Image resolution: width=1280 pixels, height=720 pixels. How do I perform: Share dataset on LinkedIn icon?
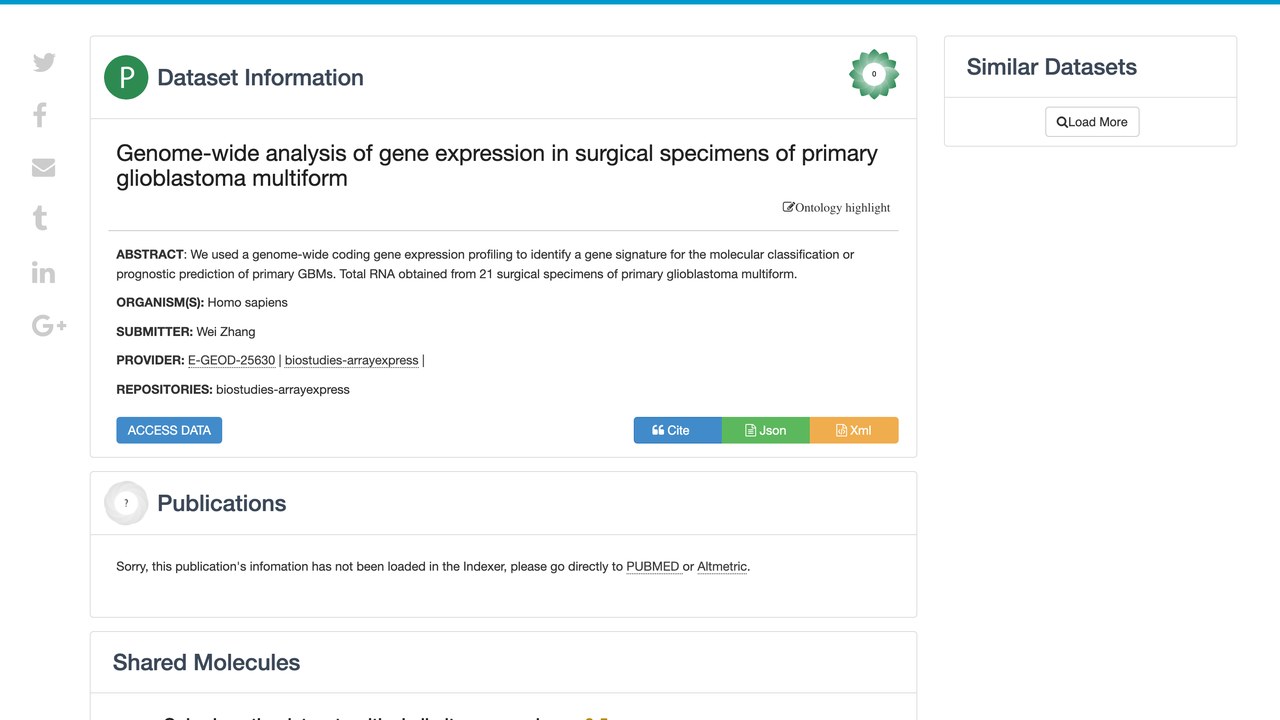tap(43, 272)
